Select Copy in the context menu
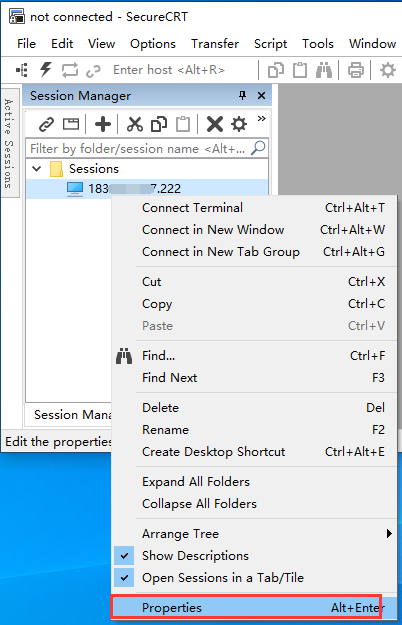The height and width of the screenshot is (625, 402). coord(254,304)
